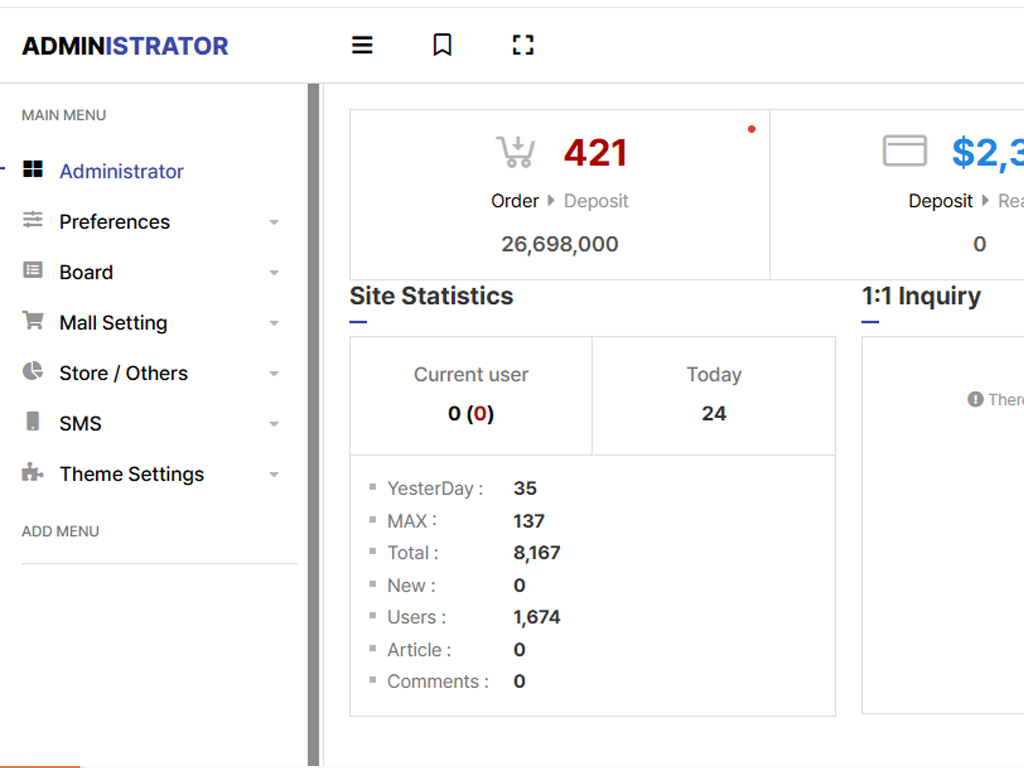Click the shopping cart order icon
The image size is (1024, 768).
click(x=516, y=152)
